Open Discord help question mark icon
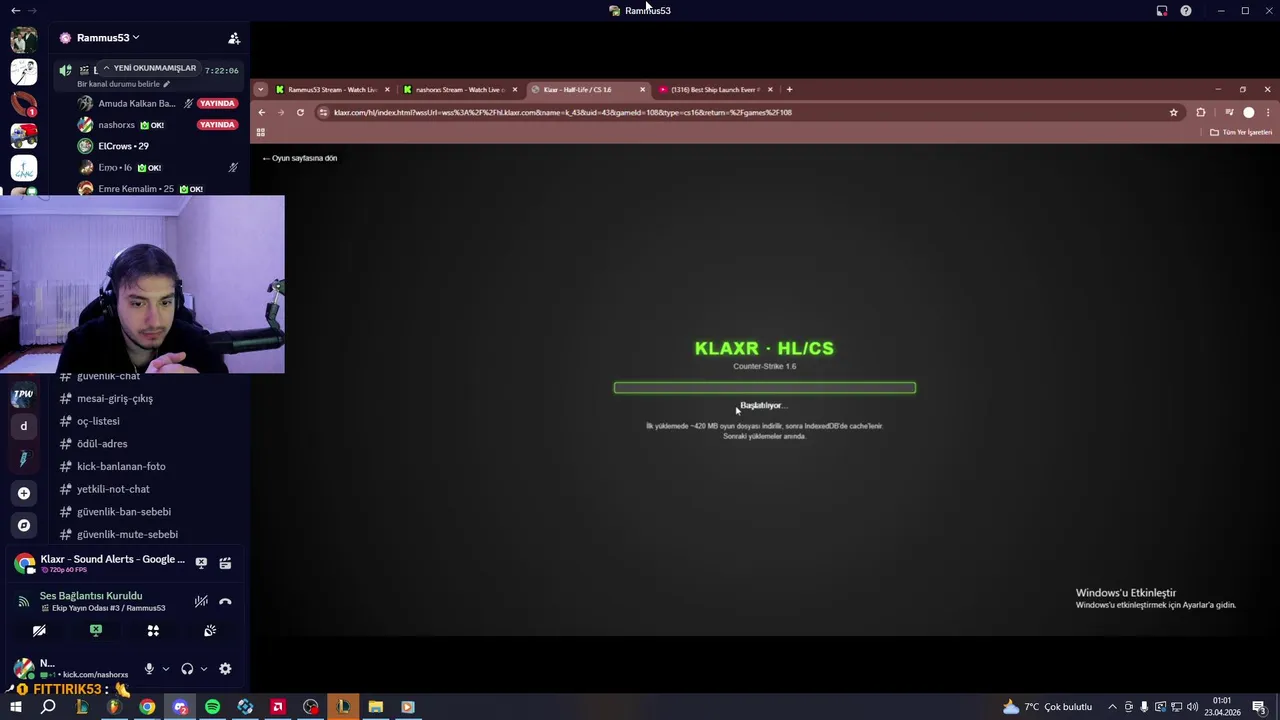The image size is (1280, 720). coord(1186,11)
